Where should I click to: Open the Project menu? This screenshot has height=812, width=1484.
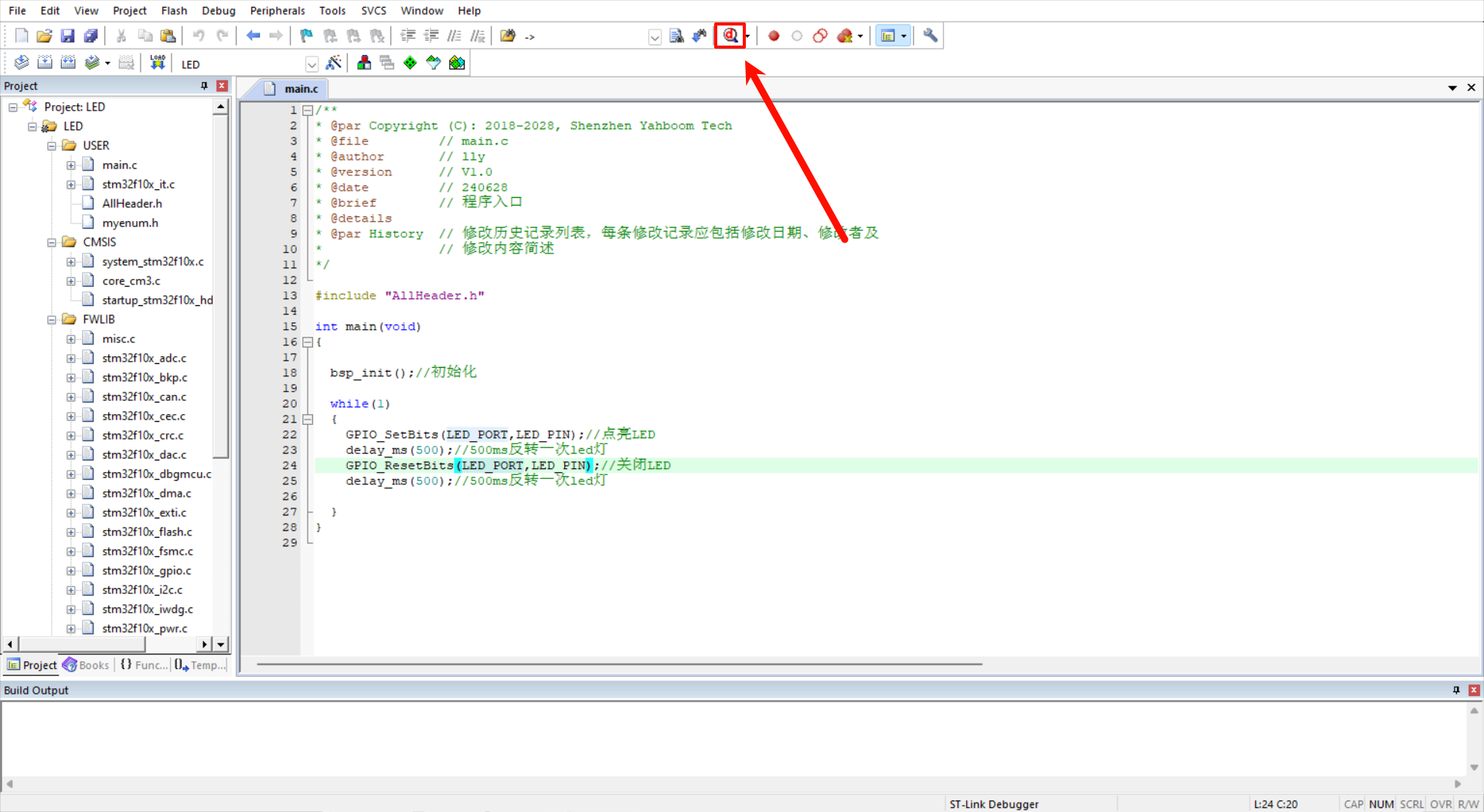click(129, 10)
